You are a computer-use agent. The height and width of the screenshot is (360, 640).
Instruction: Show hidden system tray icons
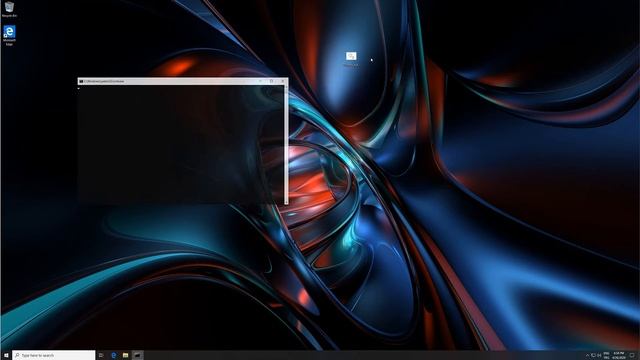(x=587, y=355)
